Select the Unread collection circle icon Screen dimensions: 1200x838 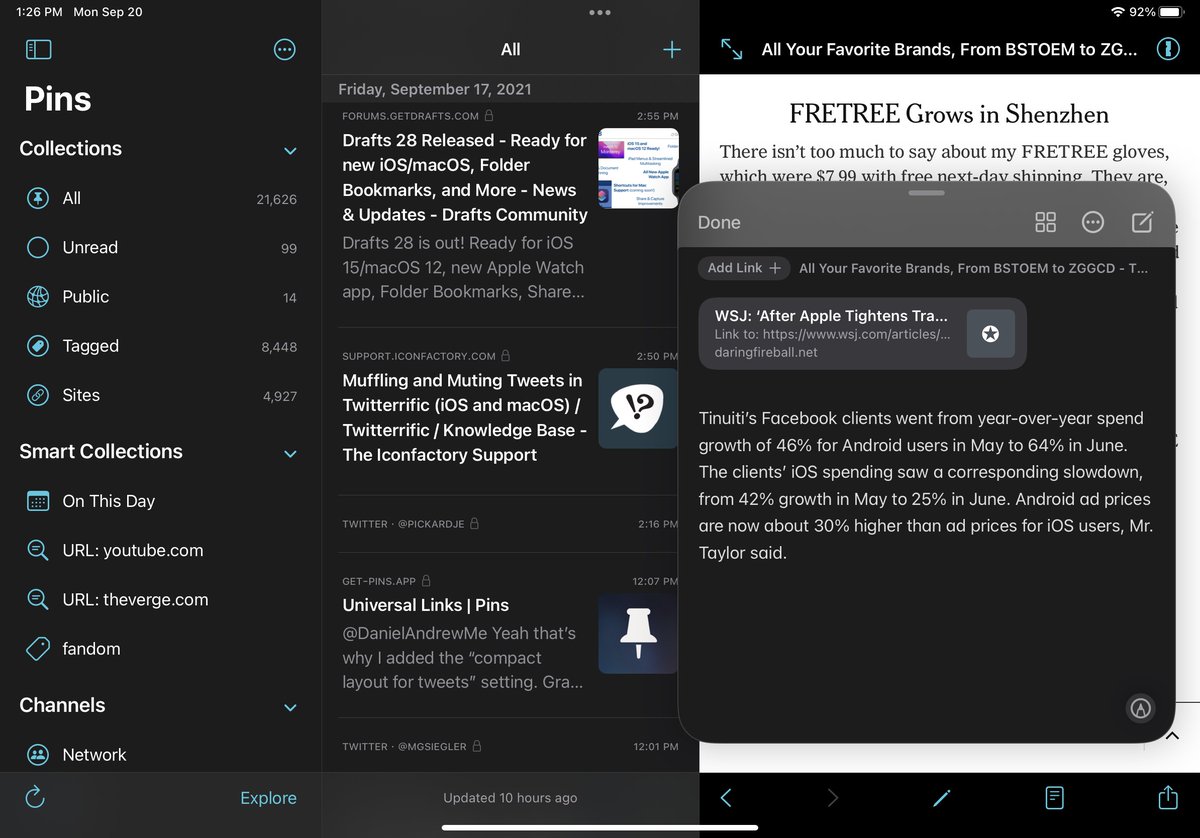(38, 247)
